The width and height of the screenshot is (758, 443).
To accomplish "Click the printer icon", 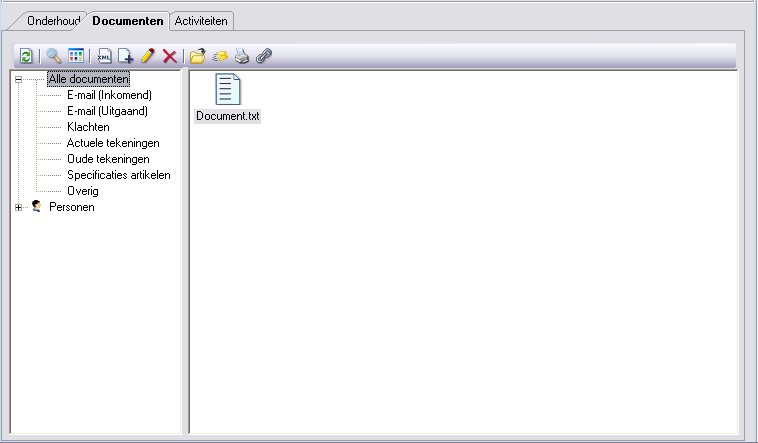I will click(242, 56).
